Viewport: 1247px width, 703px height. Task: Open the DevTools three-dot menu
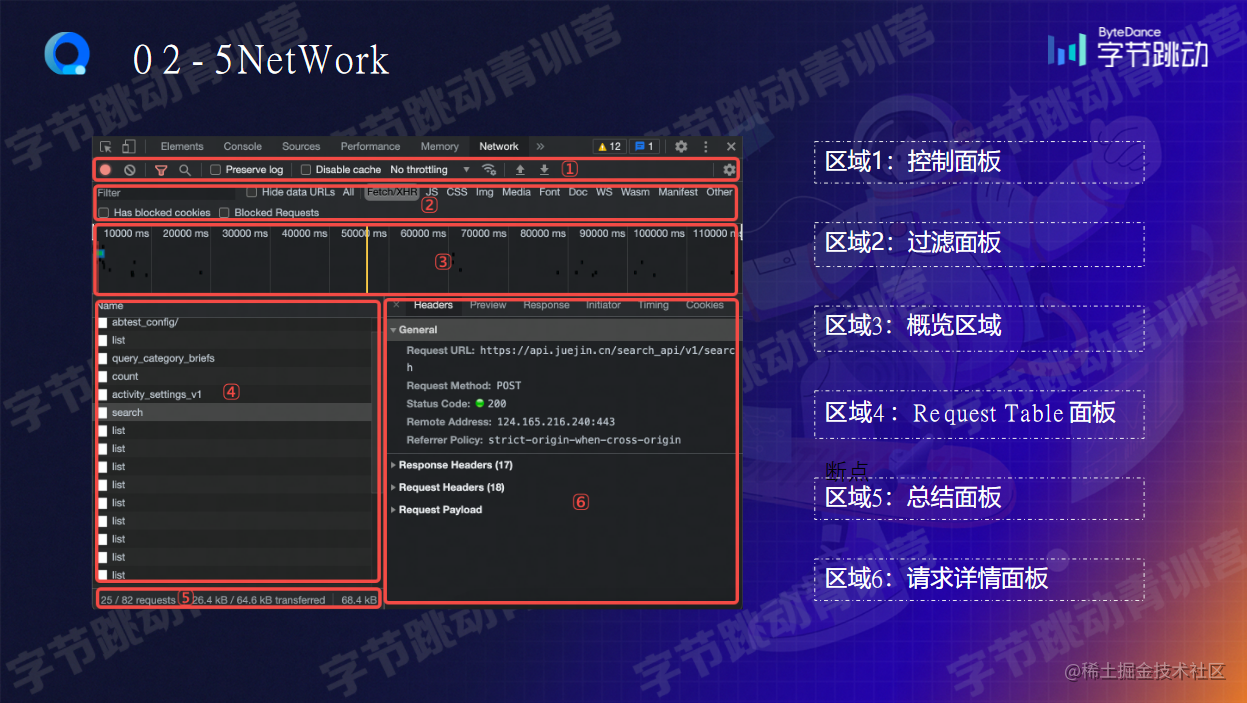click(706, 146)
